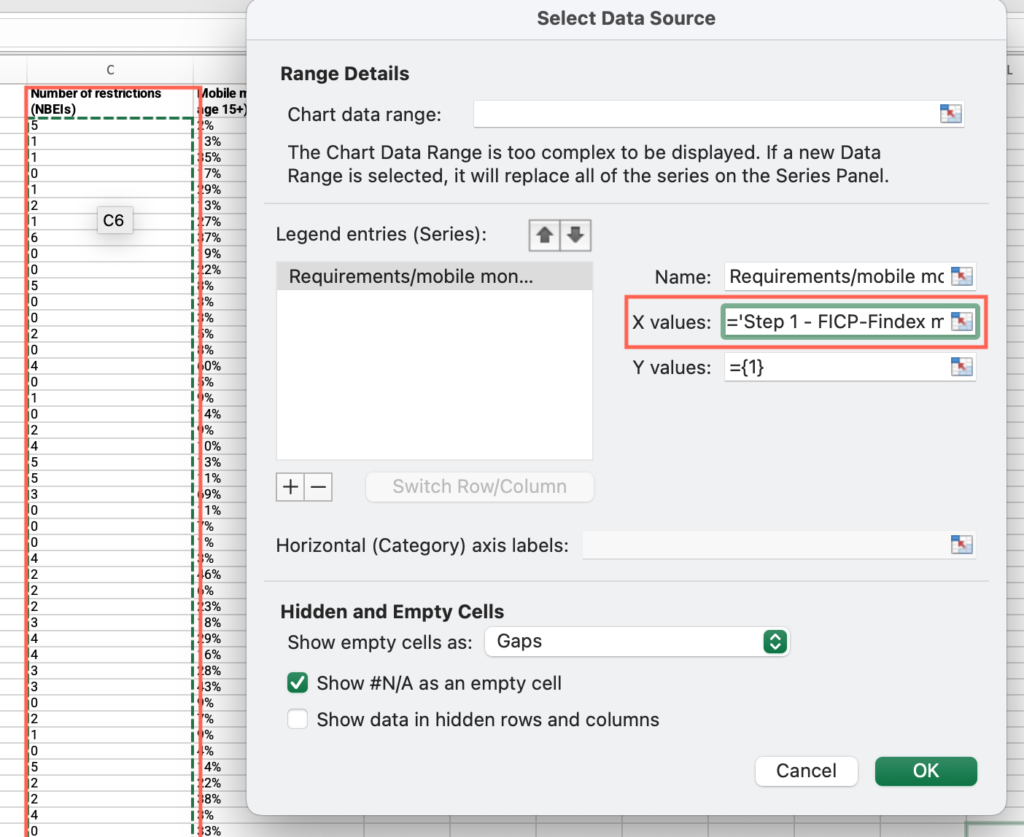
Task: Move series up with the up arrow
Action: coord(545,235)
